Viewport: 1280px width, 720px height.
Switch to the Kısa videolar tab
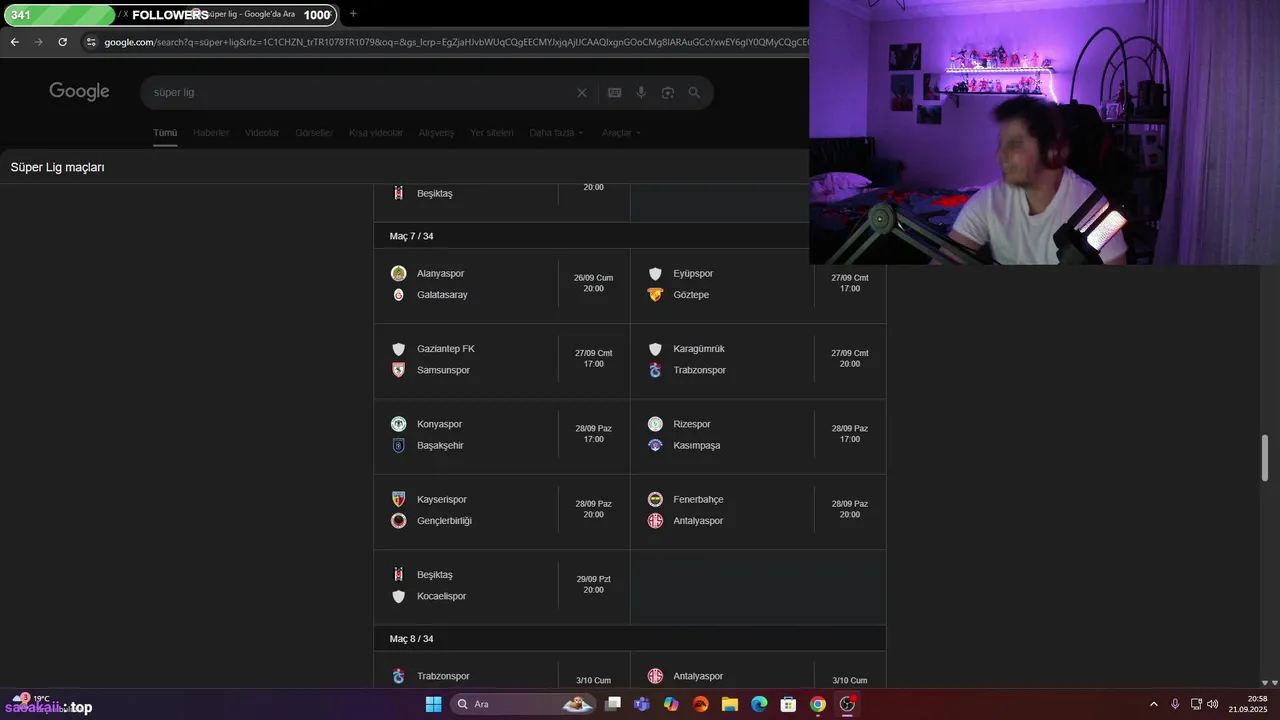click(376, 133)
